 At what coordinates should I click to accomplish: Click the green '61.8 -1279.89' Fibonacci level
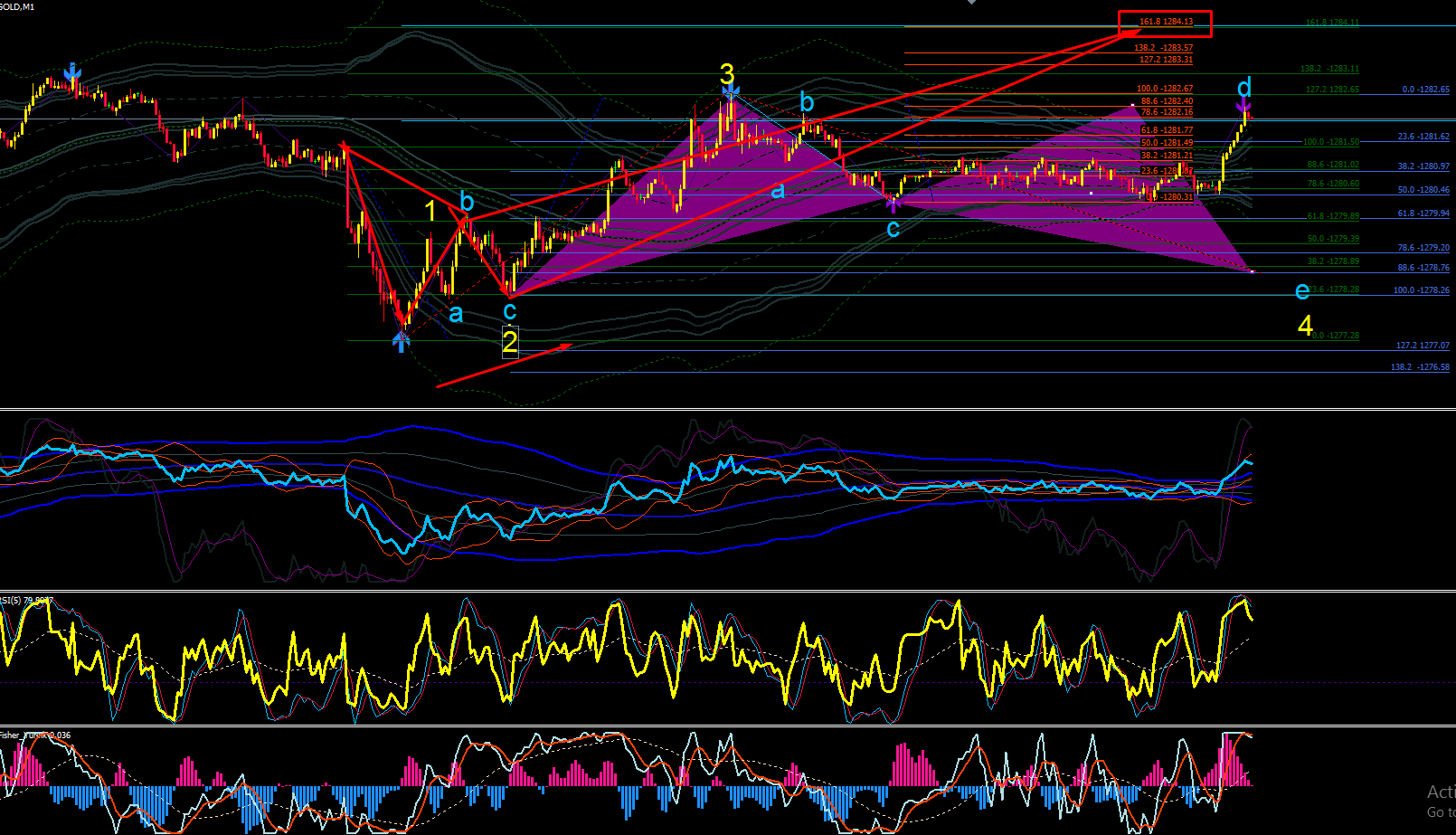coord(1333,216)
